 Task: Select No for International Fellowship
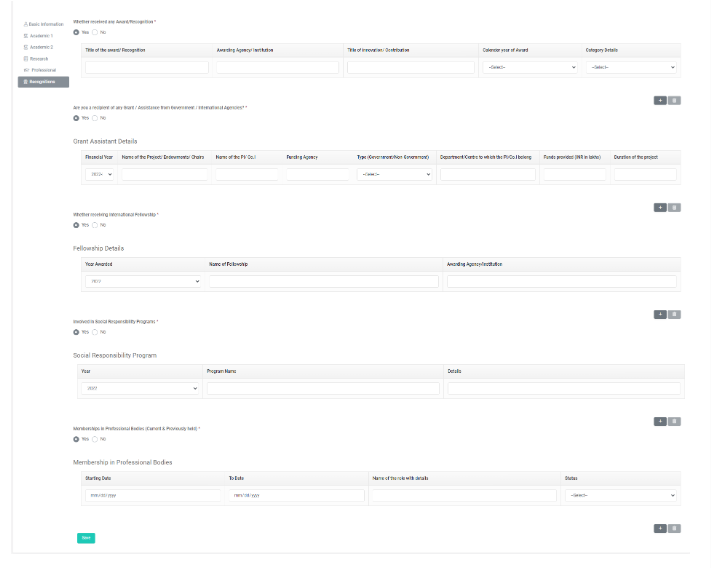(x=95, y=225)
